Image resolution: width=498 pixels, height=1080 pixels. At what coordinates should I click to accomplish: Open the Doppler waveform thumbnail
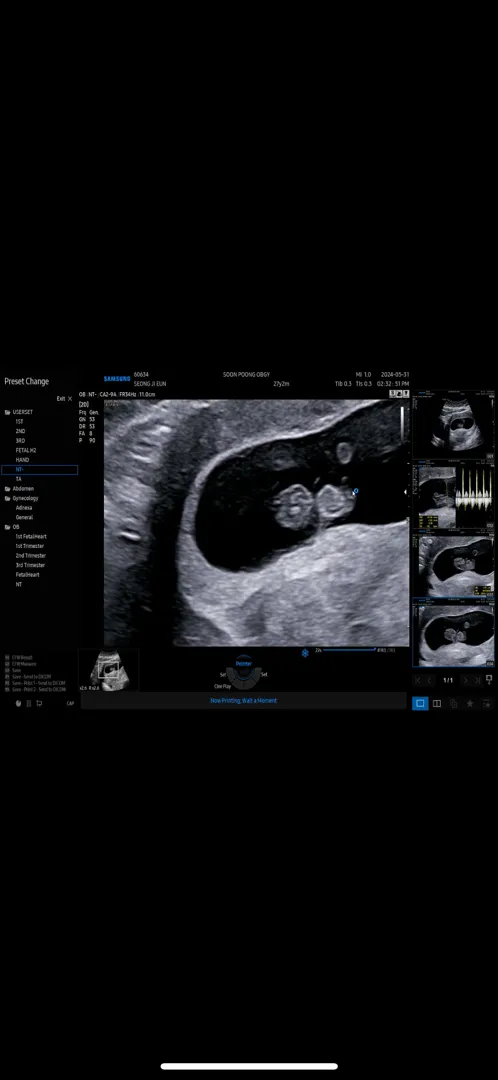pos(453,496)
